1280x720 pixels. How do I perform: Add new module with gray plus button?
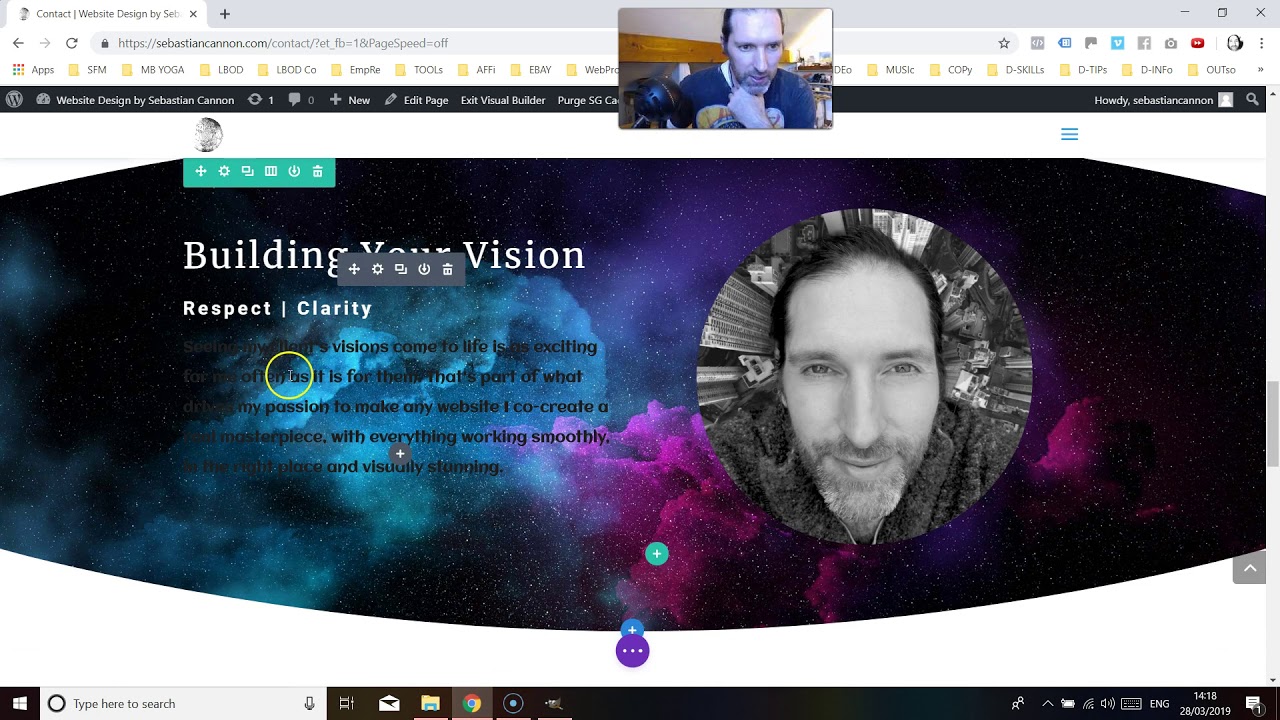400,454
